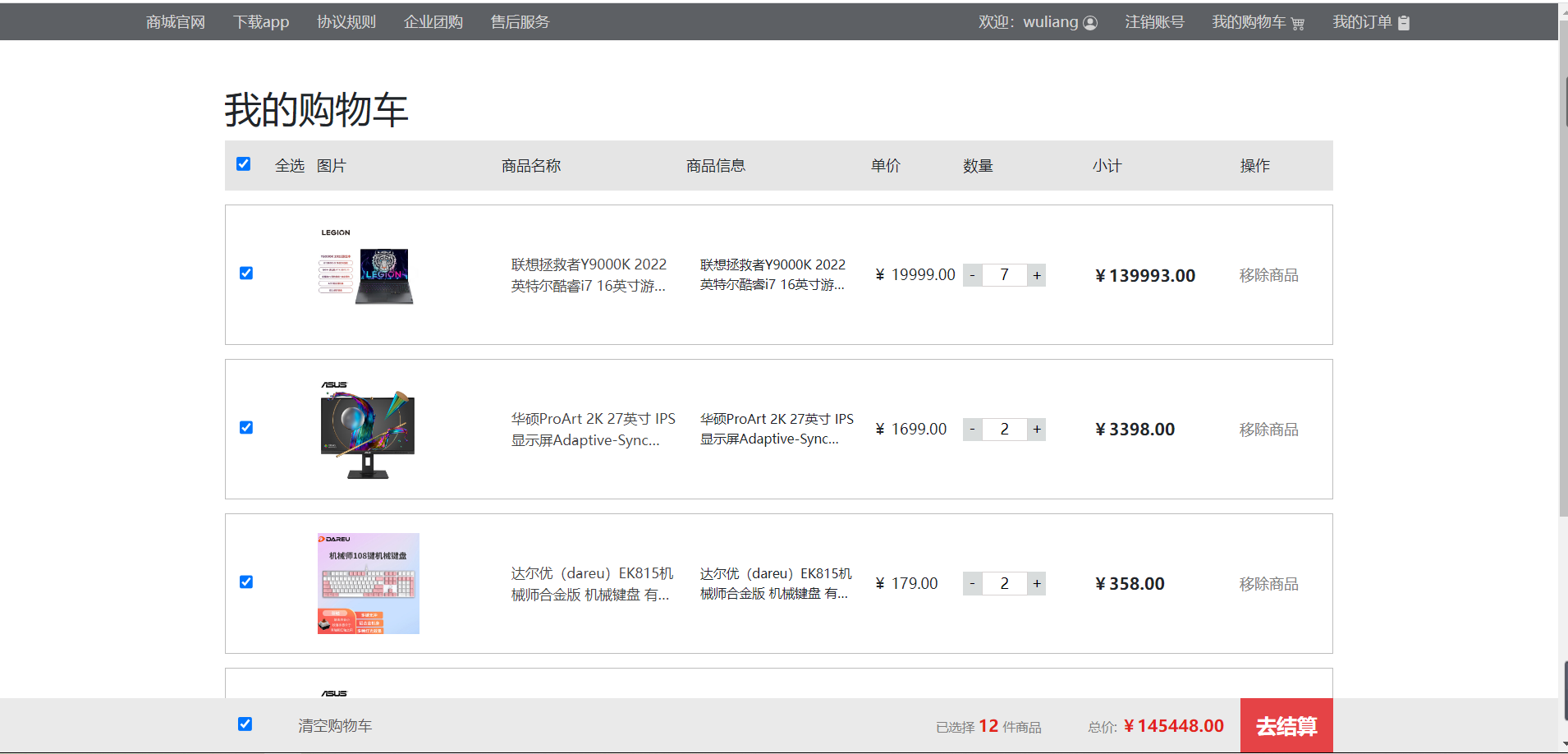Click the 联想拯救者Y9000K product info text
Viewport: 1568px width, 754px height.
(x=773, y=274)
